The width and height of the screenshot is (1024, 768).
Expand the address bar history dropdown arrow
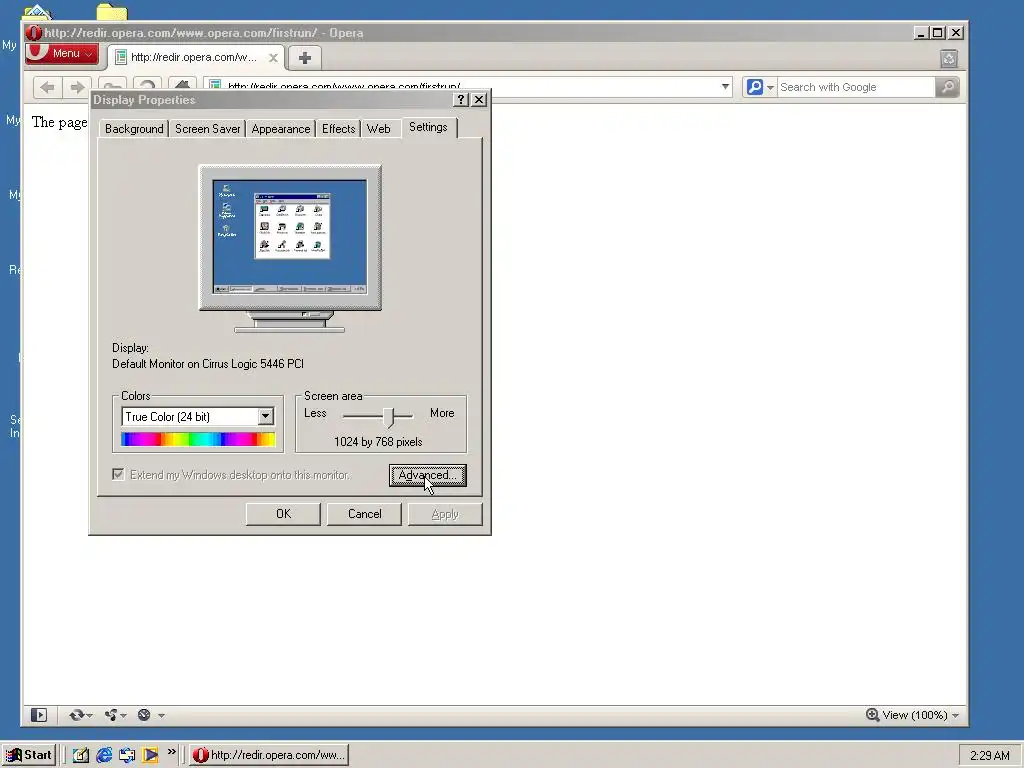point(725,87)
